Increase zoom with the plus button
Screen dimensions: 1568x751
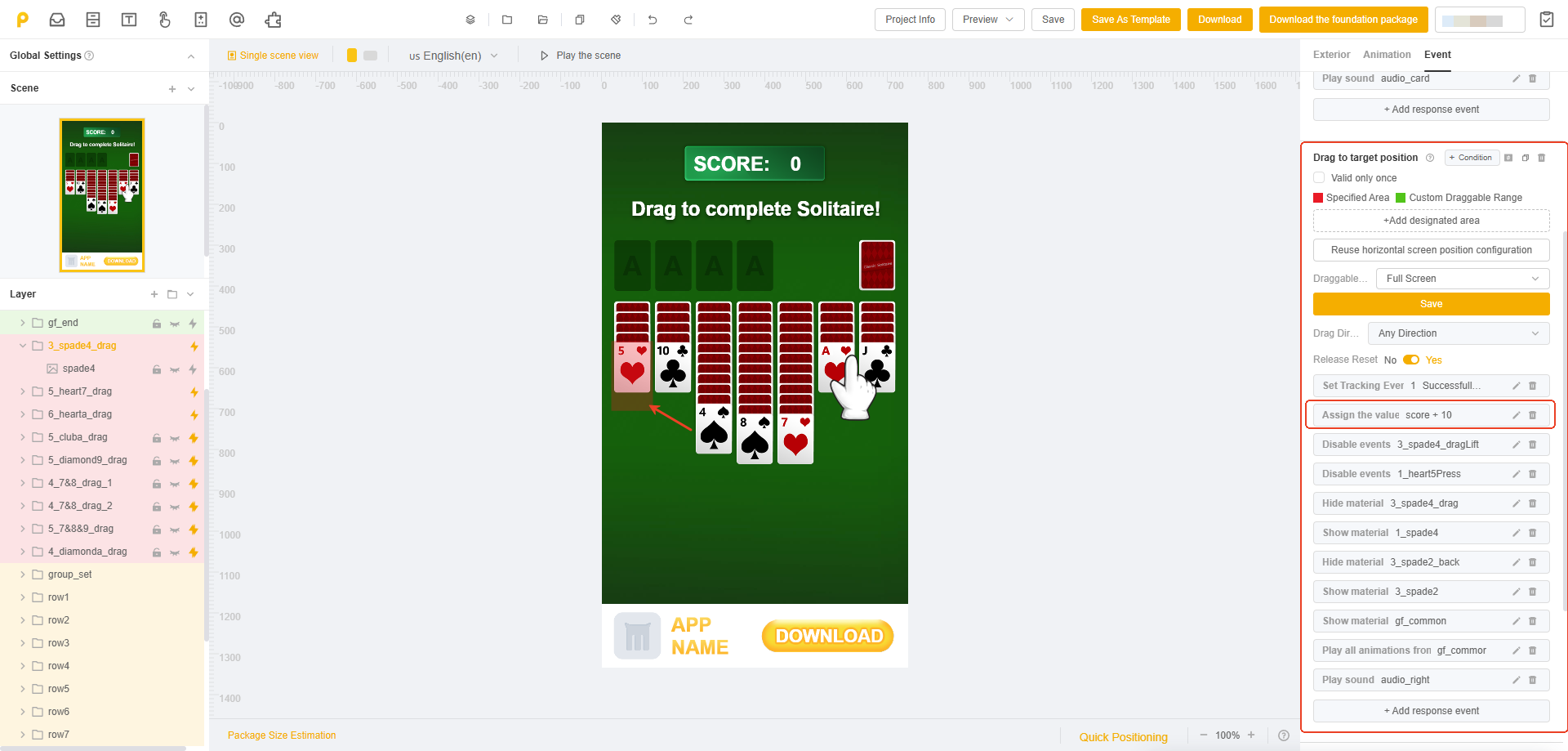(1251, 735)
